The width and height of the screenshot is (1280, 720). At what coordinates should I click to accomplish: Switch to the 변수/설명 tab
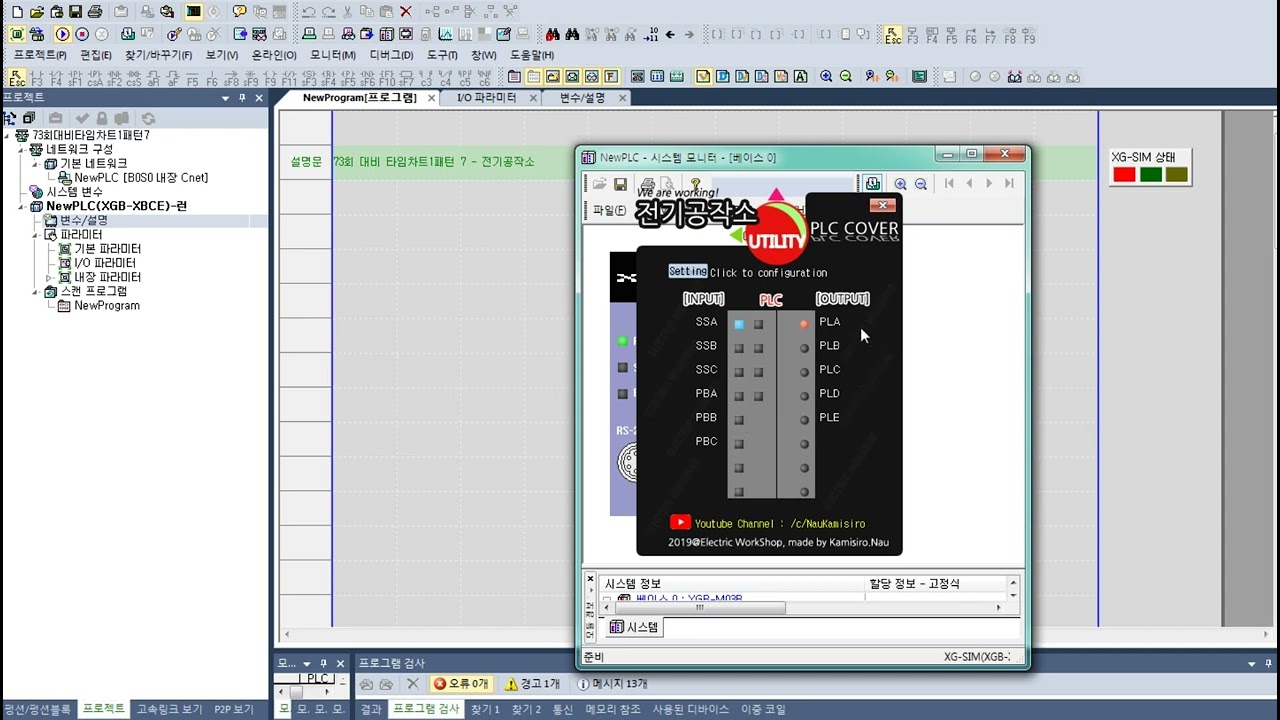pyautogui.click(x=582, y=98)
